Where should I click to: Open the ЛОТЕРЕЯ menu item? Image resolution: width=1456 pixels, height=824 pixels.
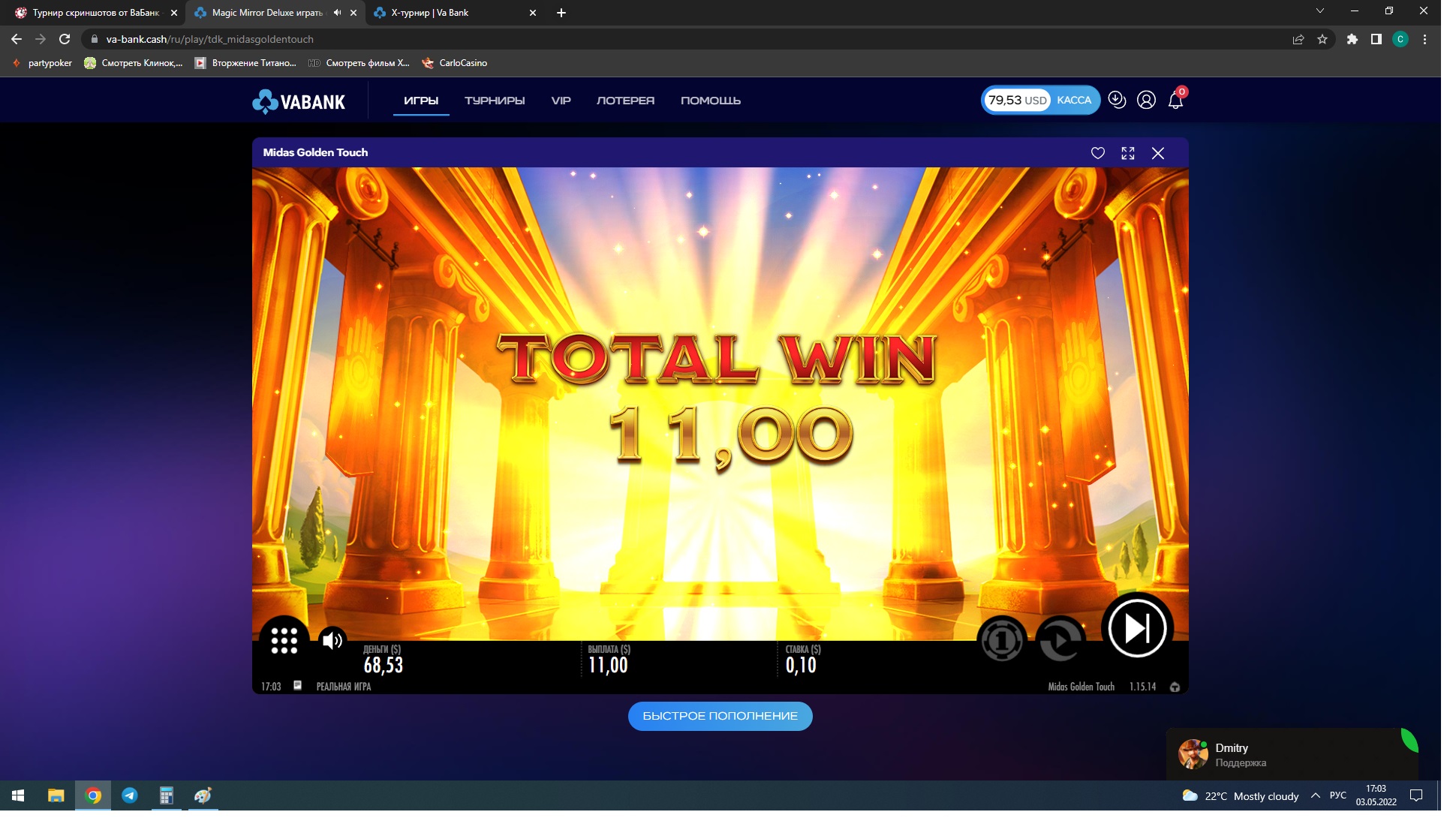(x=625, y=101)
